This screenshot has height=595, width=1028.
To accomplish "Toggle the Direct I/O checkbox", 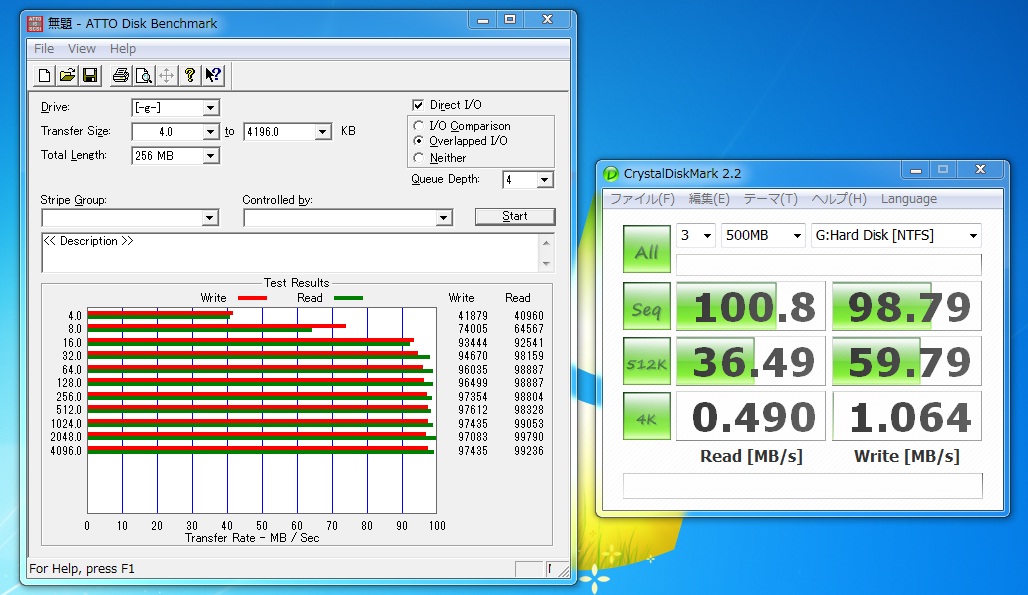I will (418, 105).
